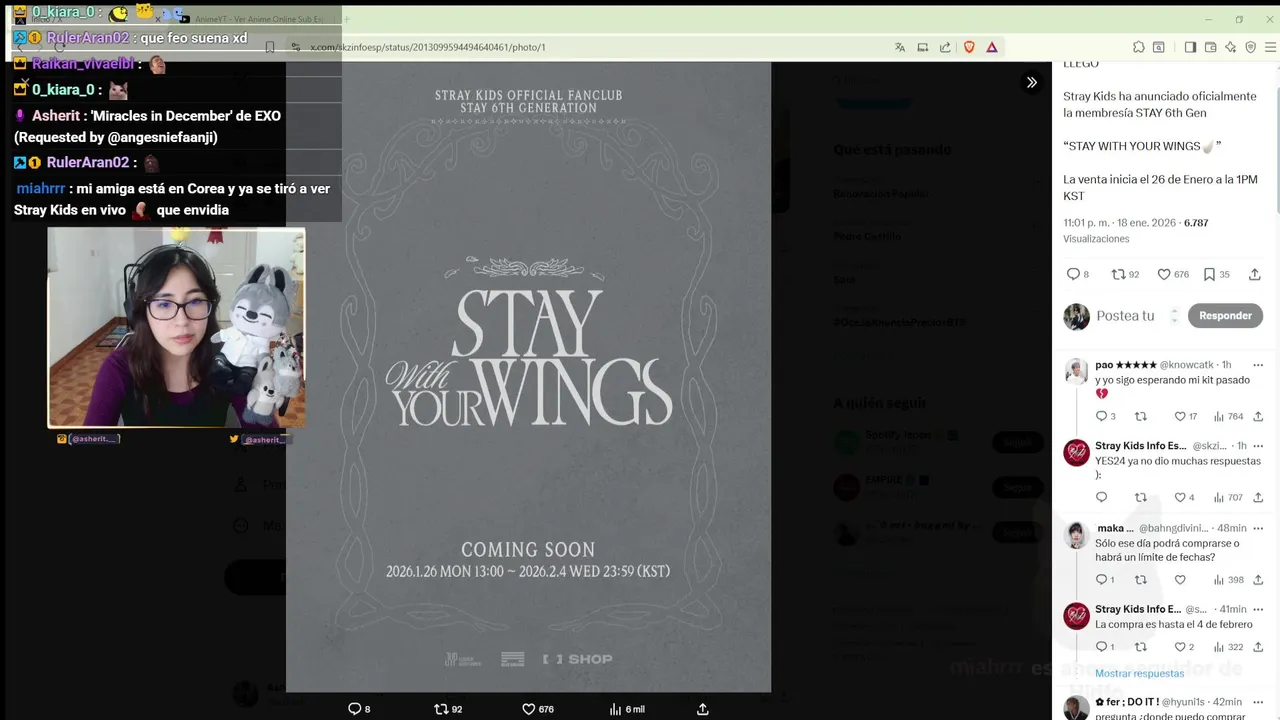
Task: Like the '4 de febrero' reply with 2 likes
Action: [x=1180, y=647]
